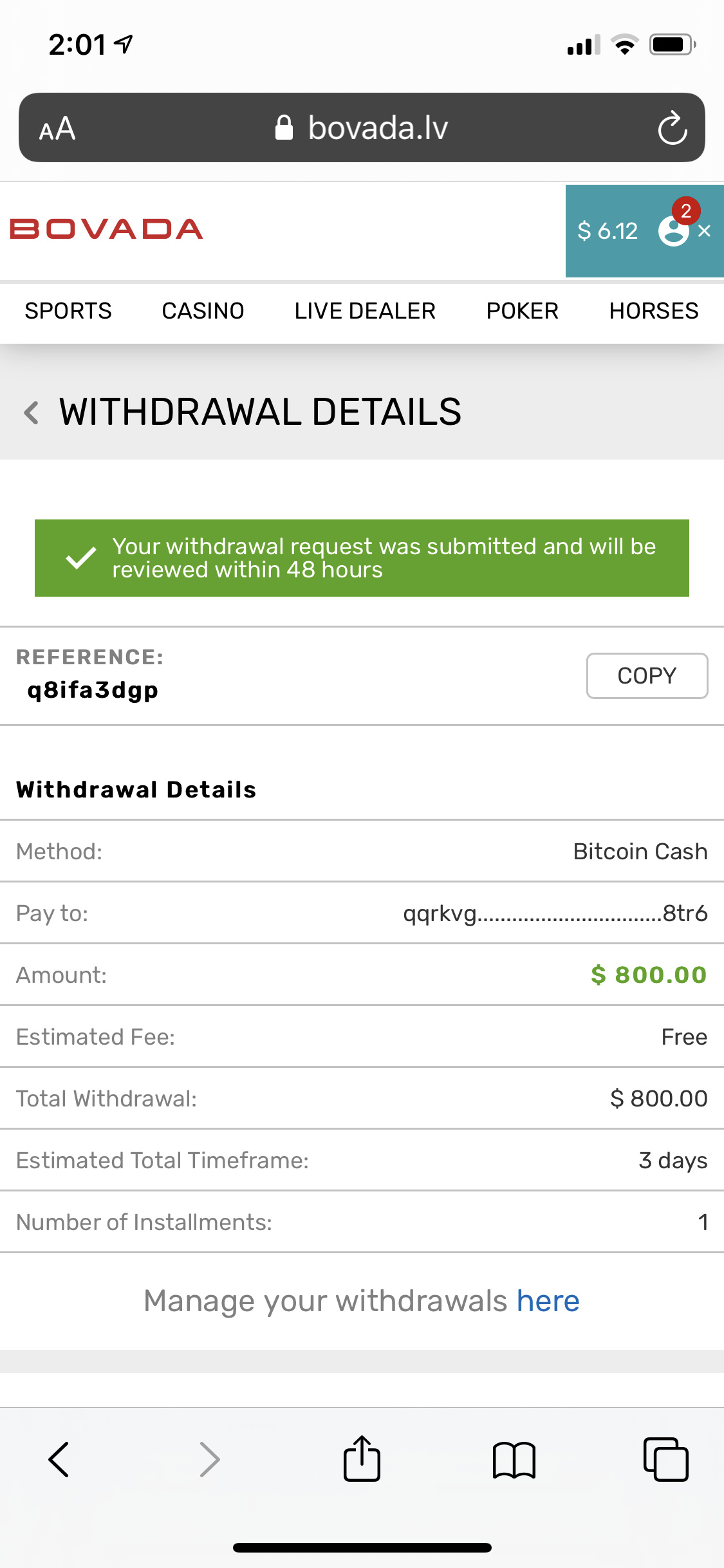Tap the Safari reload page icon
The image size is (724, 1568).
click(672, 128)
